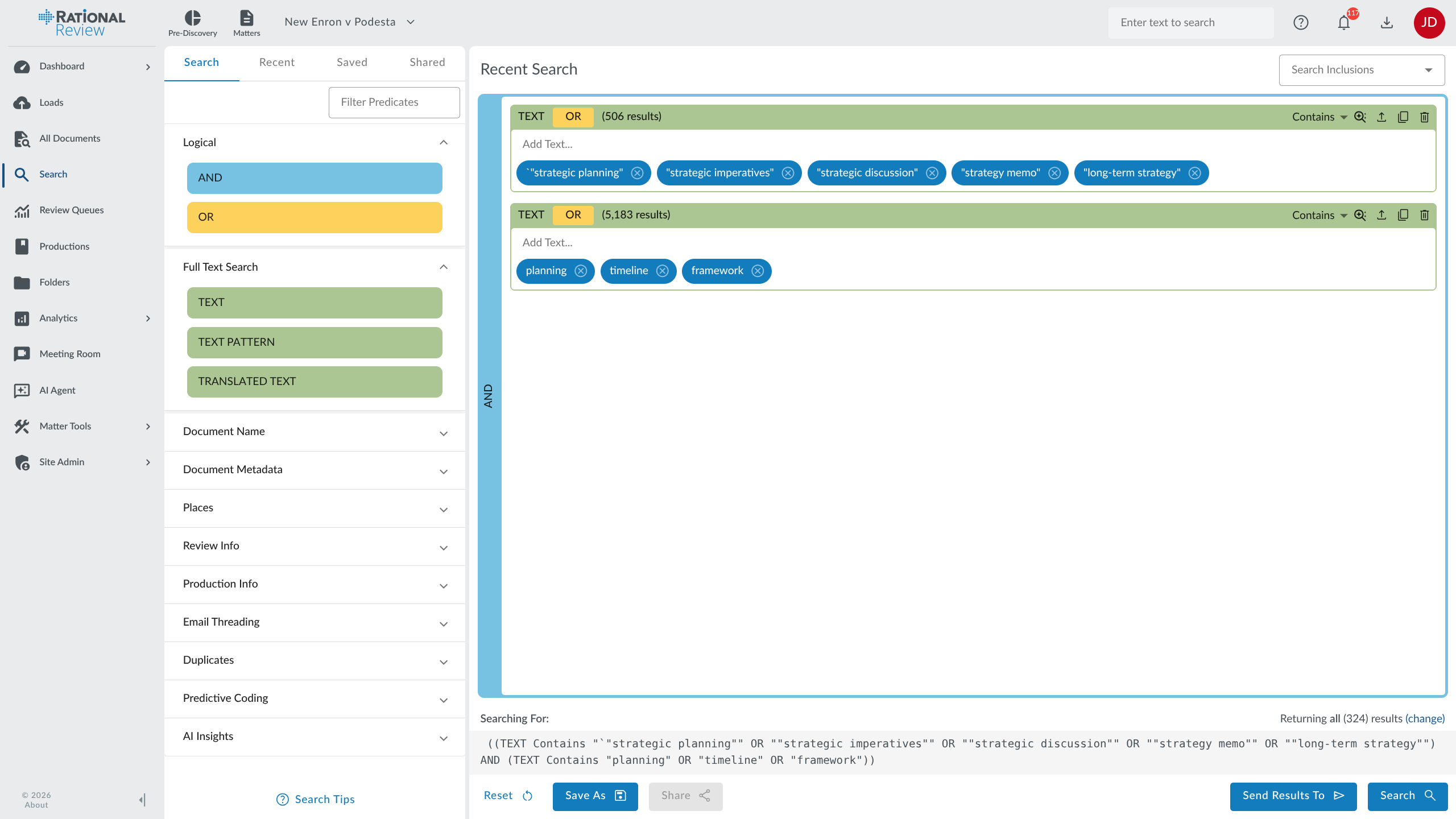
Task: Open Review Queues in the sidebar
Action: point(72,210)
